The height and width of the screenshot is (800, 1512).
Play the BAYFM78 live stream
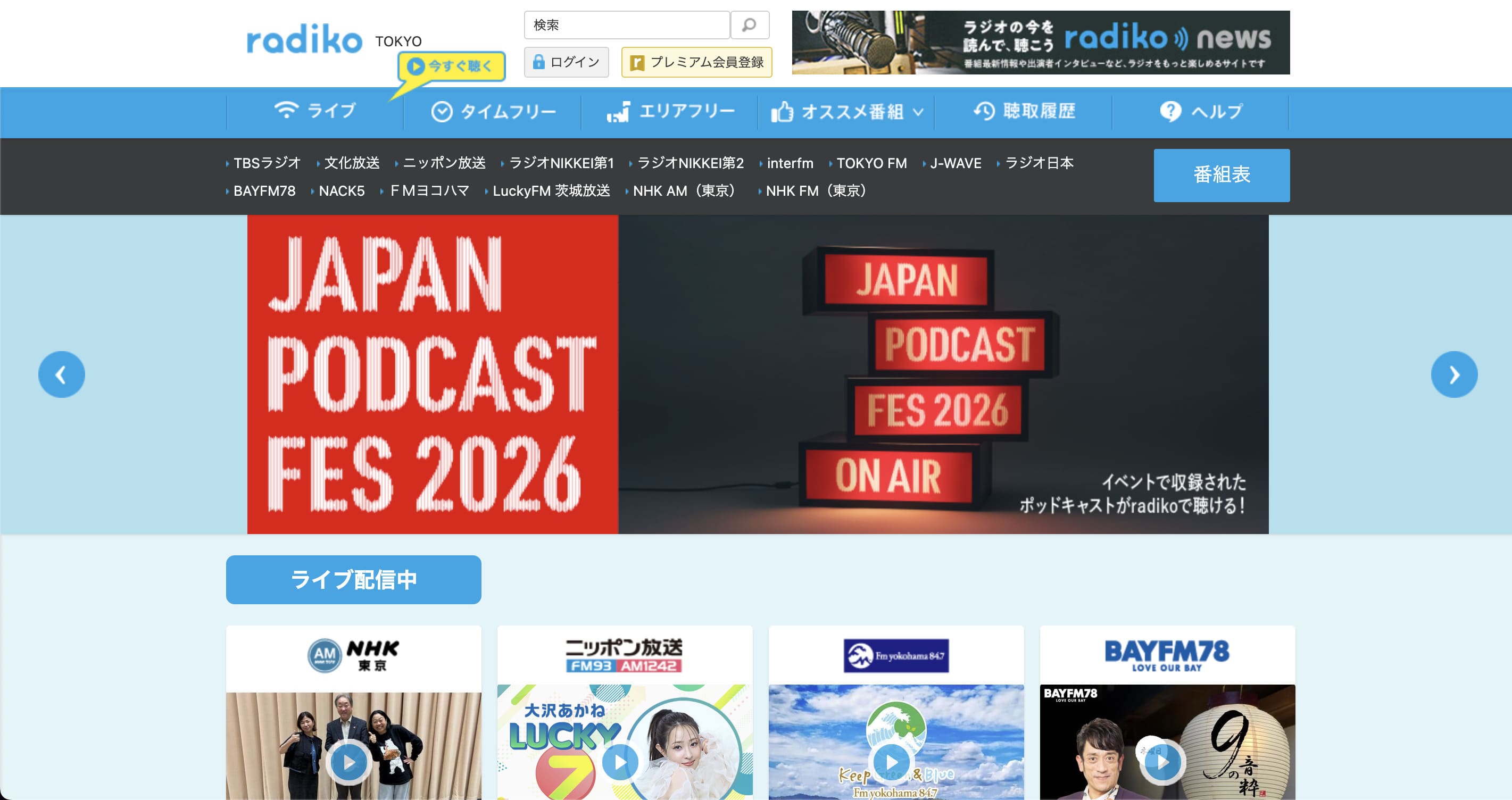[x=1163, y=762]
